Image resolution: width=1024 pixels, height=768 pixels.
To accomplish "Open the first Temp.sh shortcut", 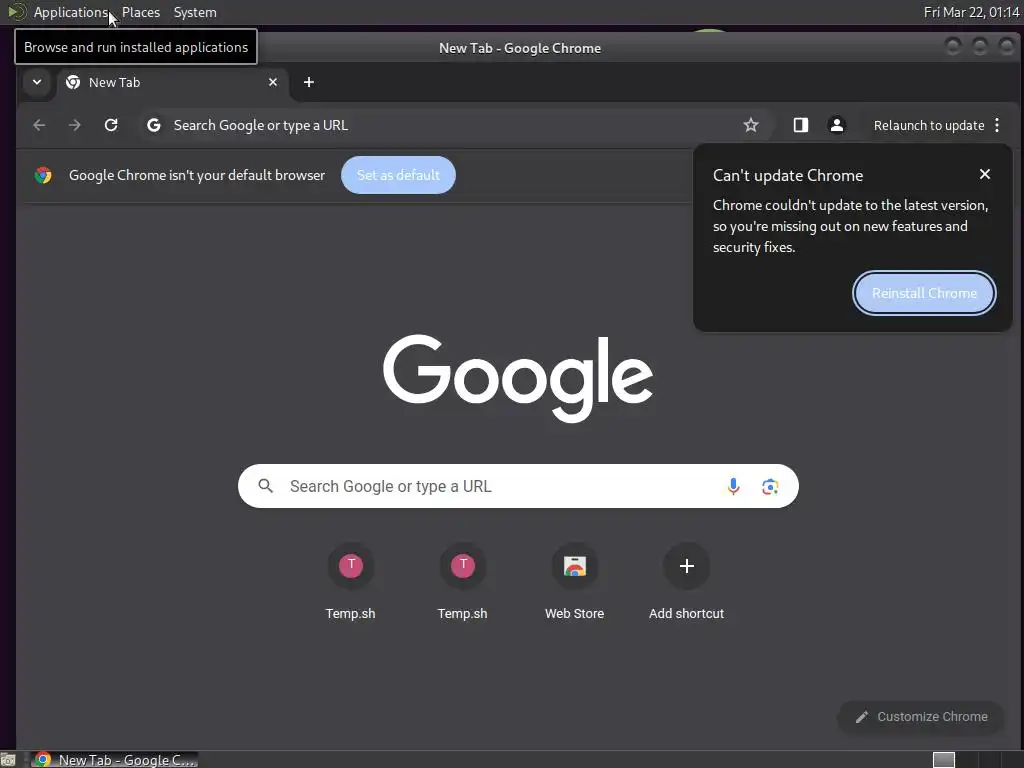I will pos(351,581).
